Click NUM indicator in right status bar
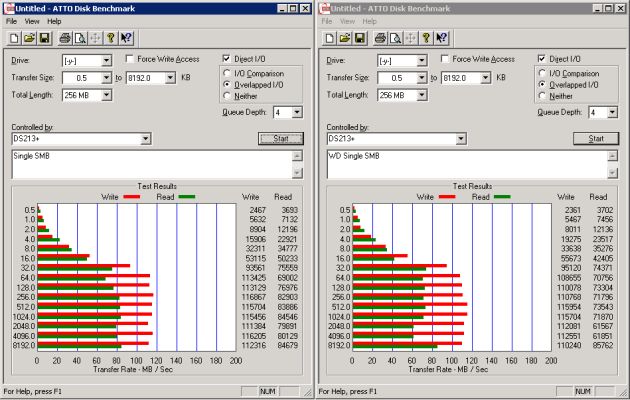Screen dimensions: 630x400 (583, 391)
